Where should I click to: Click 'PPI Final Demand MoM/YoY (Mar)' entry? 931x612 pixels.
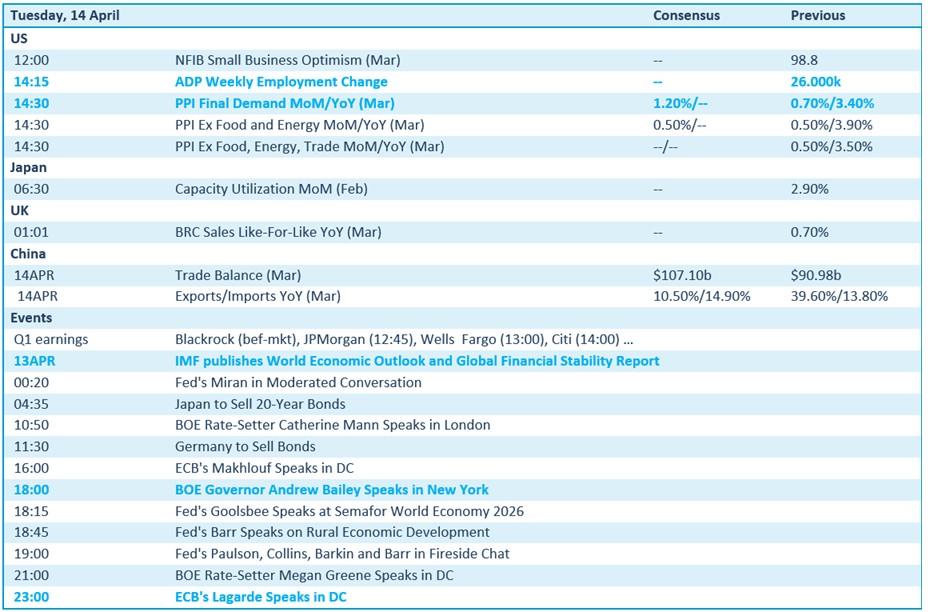284,103
